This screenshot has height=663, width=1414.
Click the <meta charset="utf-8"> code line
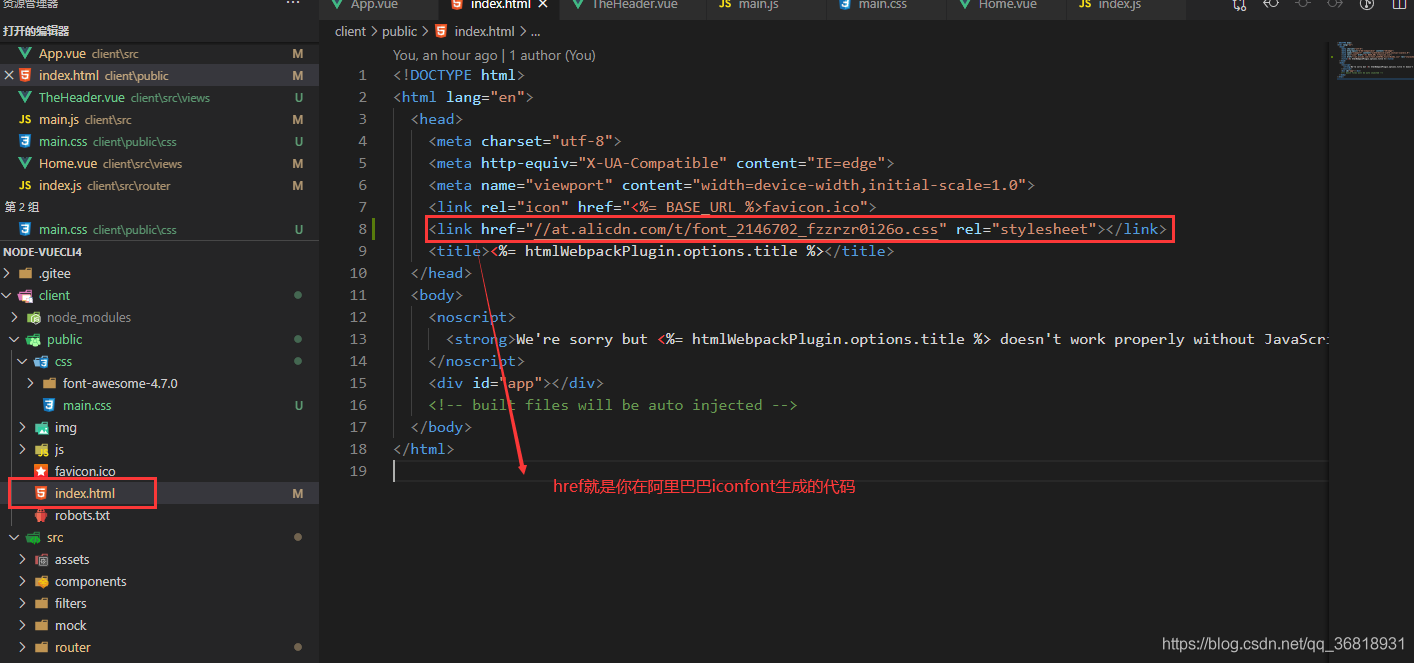525,141
